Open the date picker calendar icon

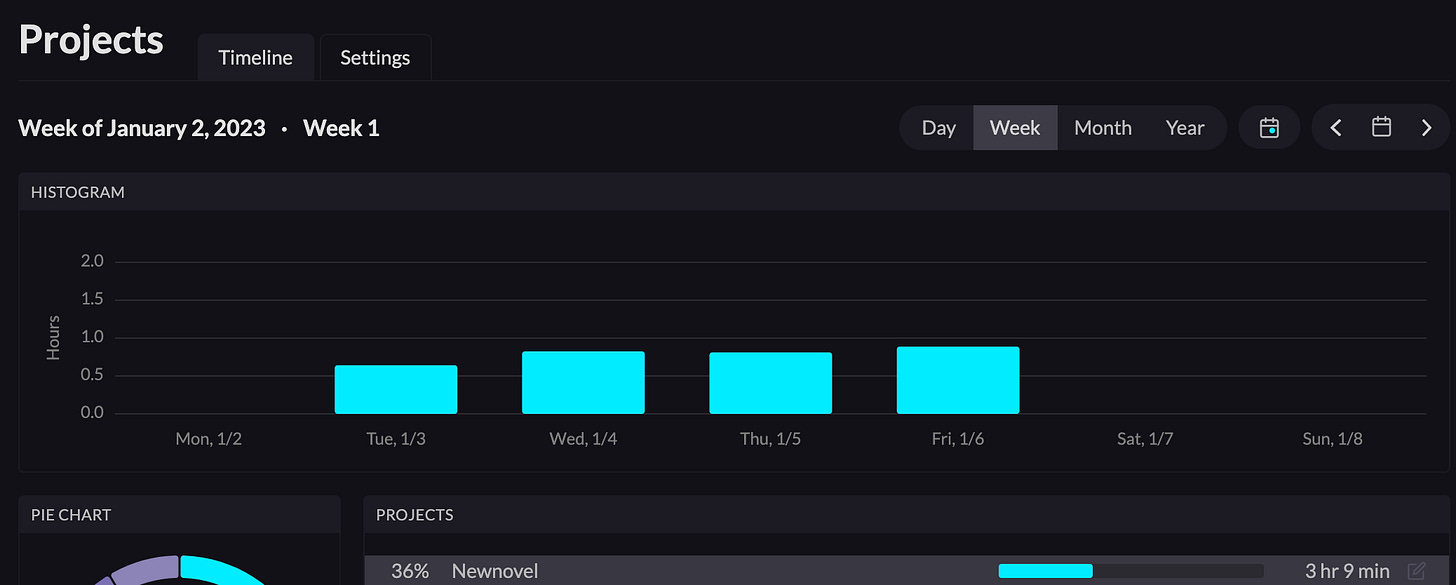tap(1381, 128)
